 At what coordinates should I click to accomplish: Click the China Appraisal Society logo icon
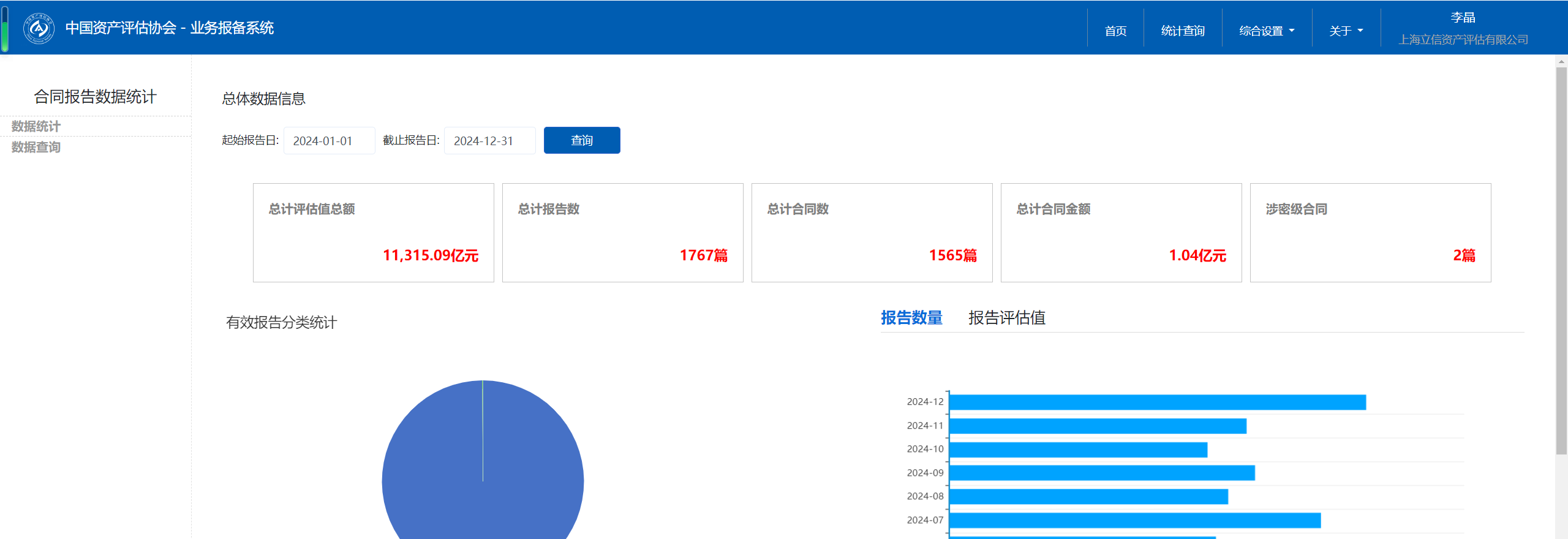39,28
